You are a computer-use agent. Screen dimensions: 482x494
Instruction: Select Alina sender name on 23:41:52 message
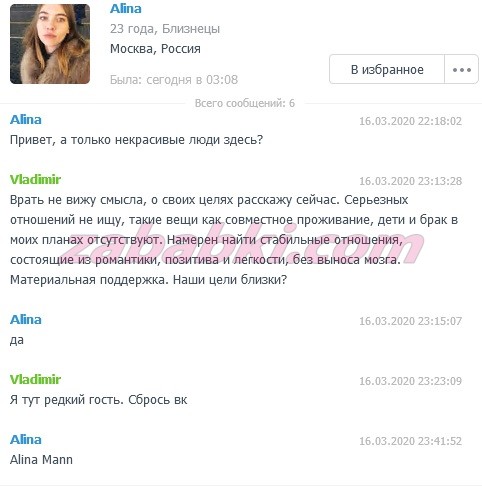pyautogui.click(x=26, y=440)
